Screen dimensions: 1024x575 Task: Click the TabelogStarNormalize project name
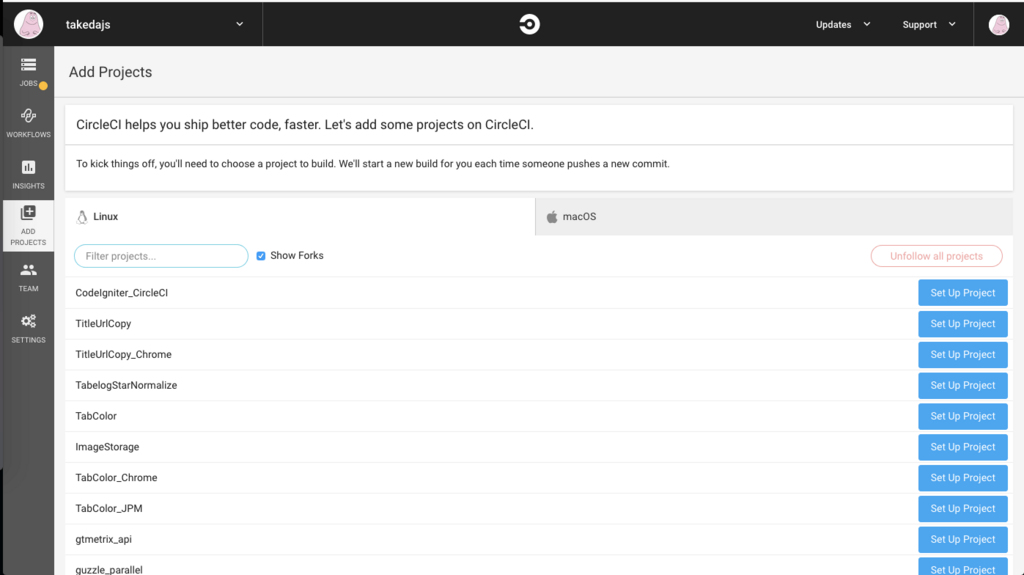coord(126,386)
